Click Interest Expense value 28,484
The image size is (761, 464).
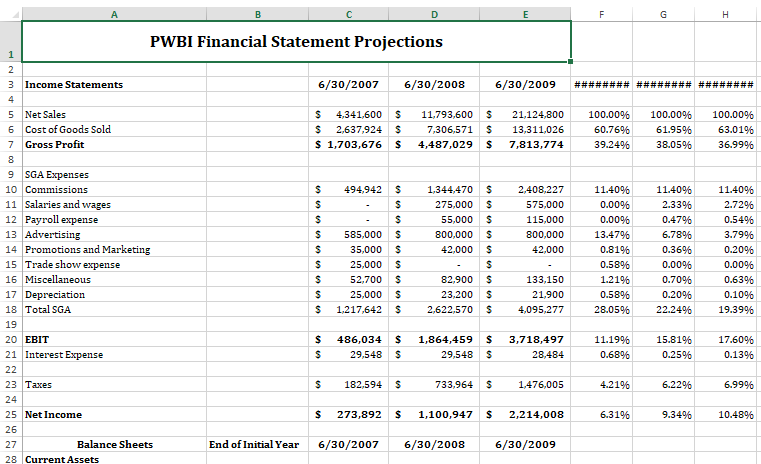pos(547,355)
